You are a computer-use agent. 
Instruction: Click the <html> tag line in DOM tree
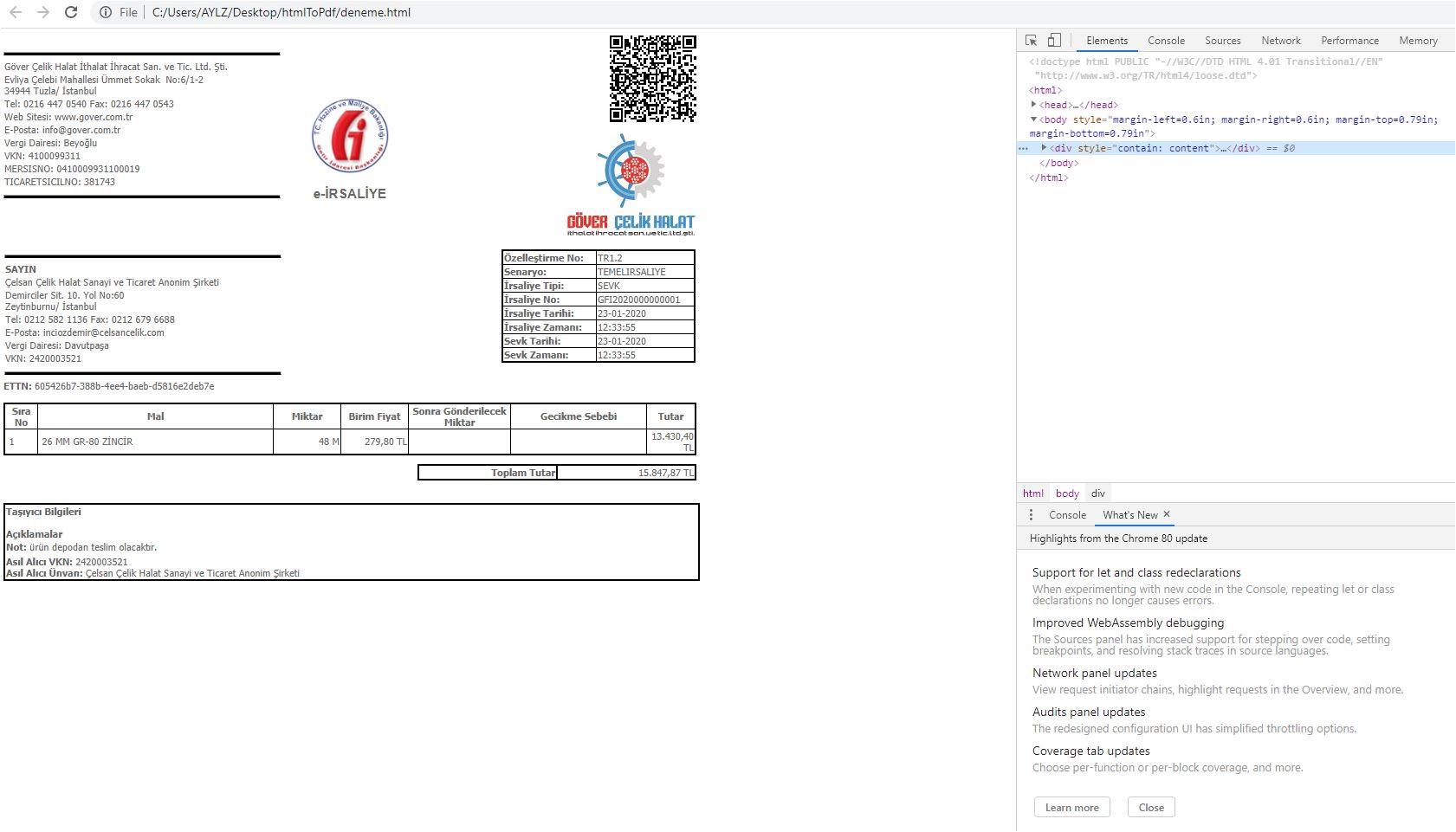tap(1045, 90)
